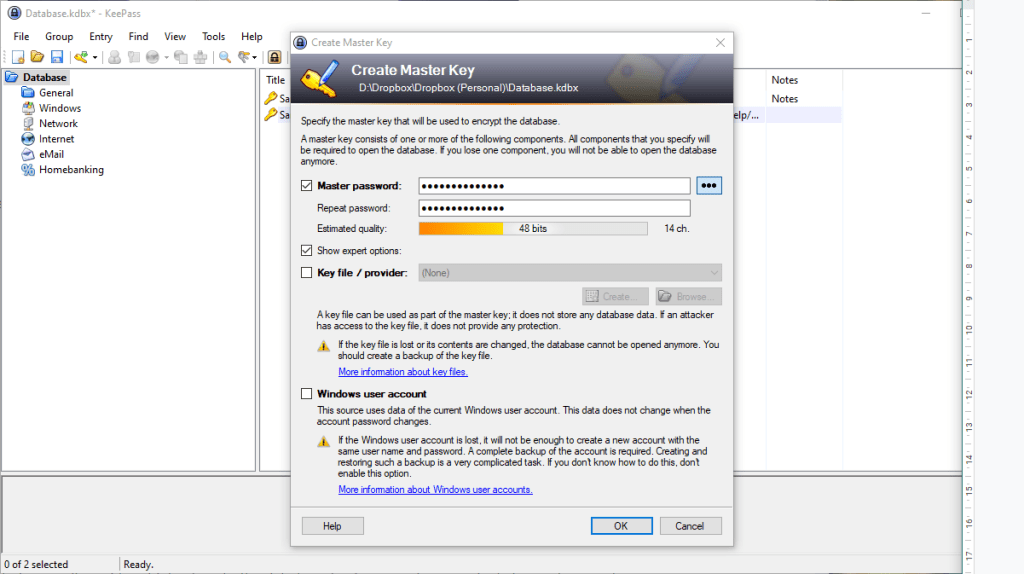Open the File menu
This screenshot has height=574, width=1024.
click(21, 37)
